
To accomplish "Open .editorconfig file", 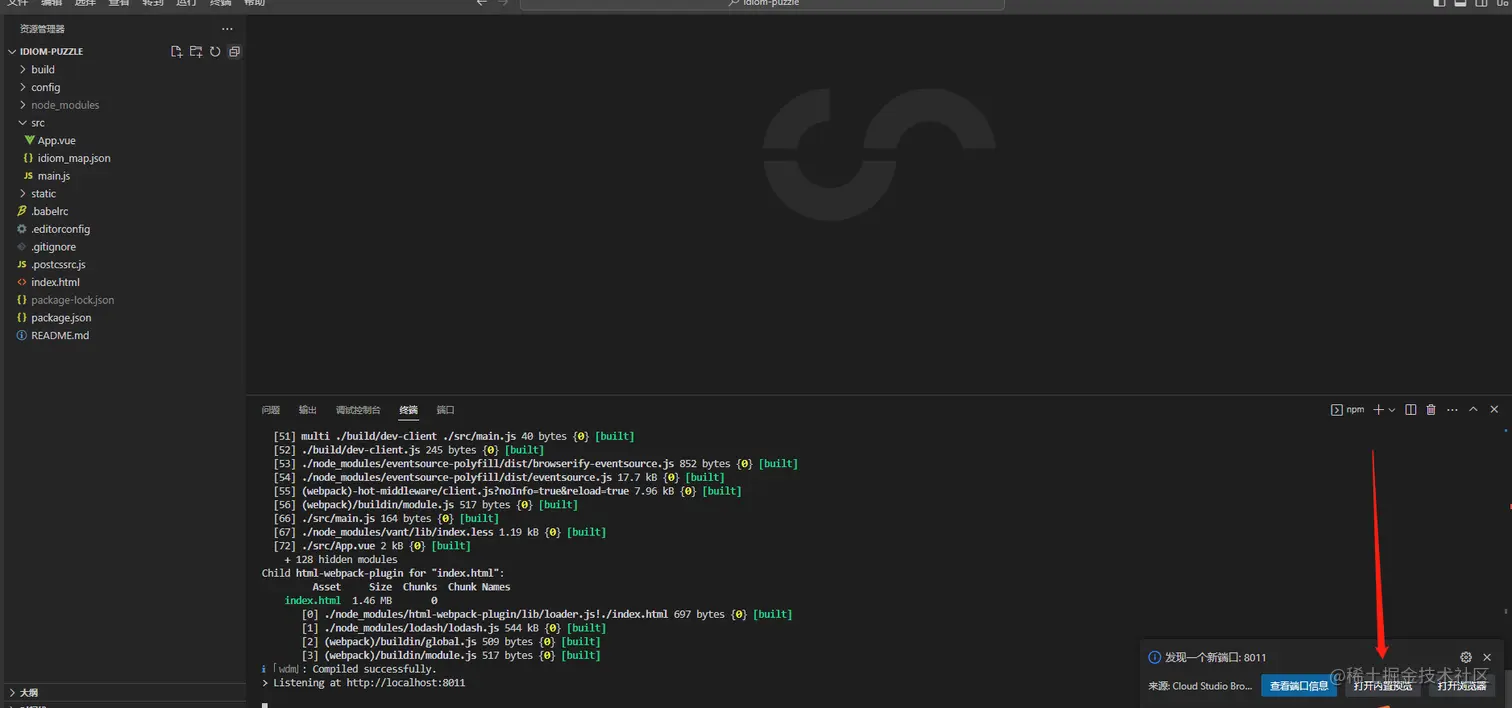I will (123, 229).
